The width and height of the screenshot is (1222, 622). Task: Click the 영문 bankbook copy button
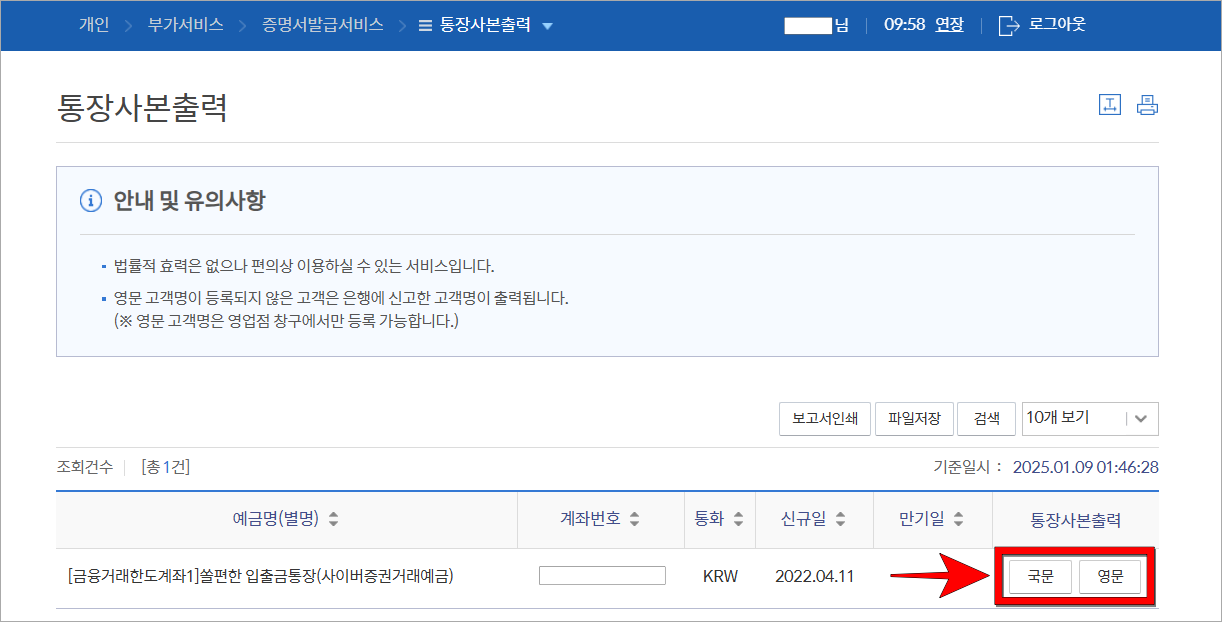tap(1110, 576)
